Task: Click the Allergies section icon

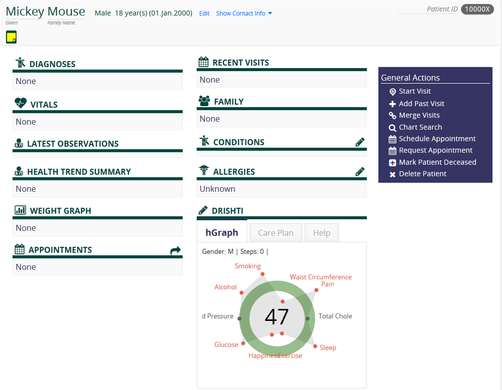Action: (204, 170)
